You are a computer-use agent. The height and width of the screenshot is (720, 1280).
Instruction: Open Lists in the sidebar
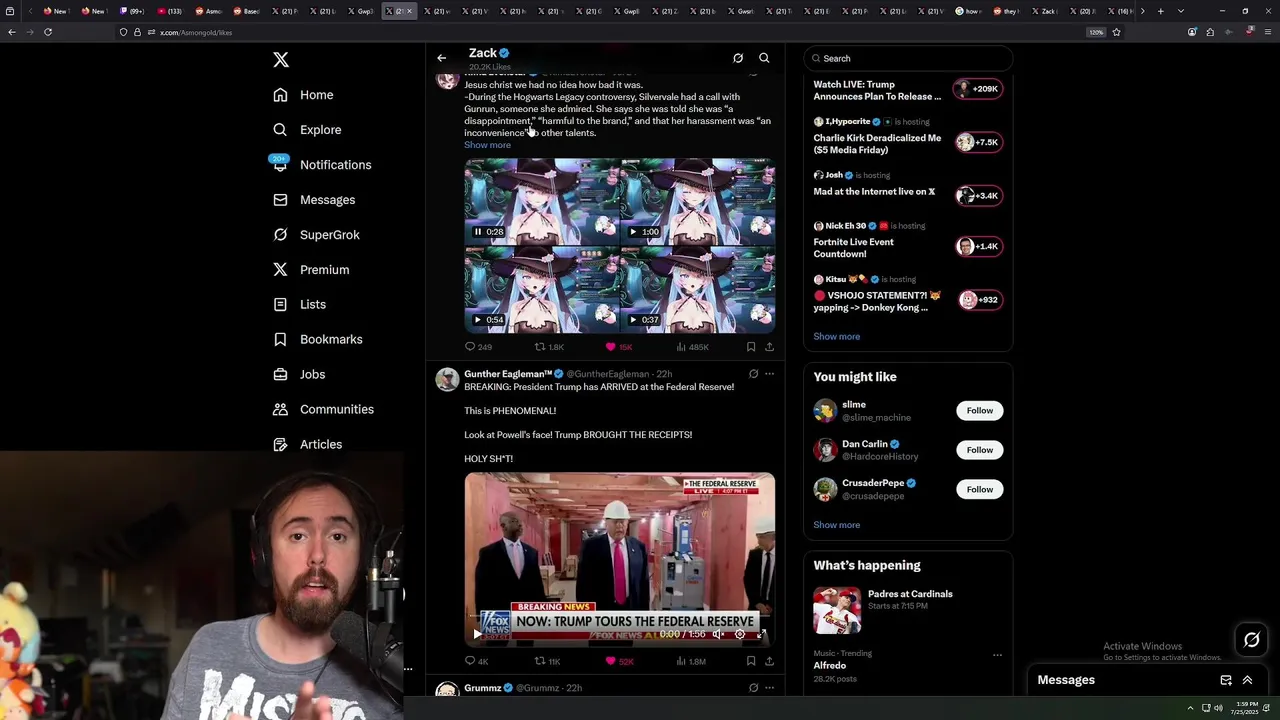[x=299, y=305]
